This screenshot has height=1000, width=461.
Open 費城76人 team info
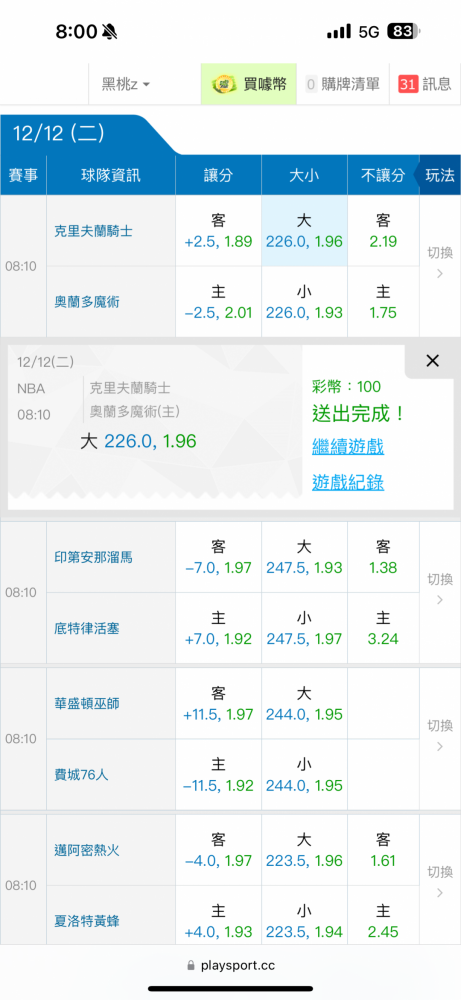[82, 775]
